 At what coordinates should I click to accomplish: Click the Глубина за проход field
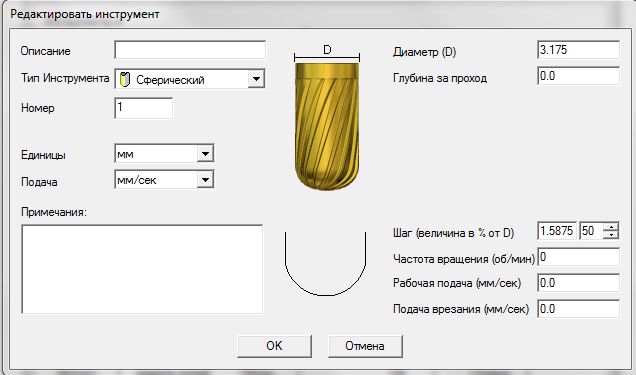click(578, 76)
